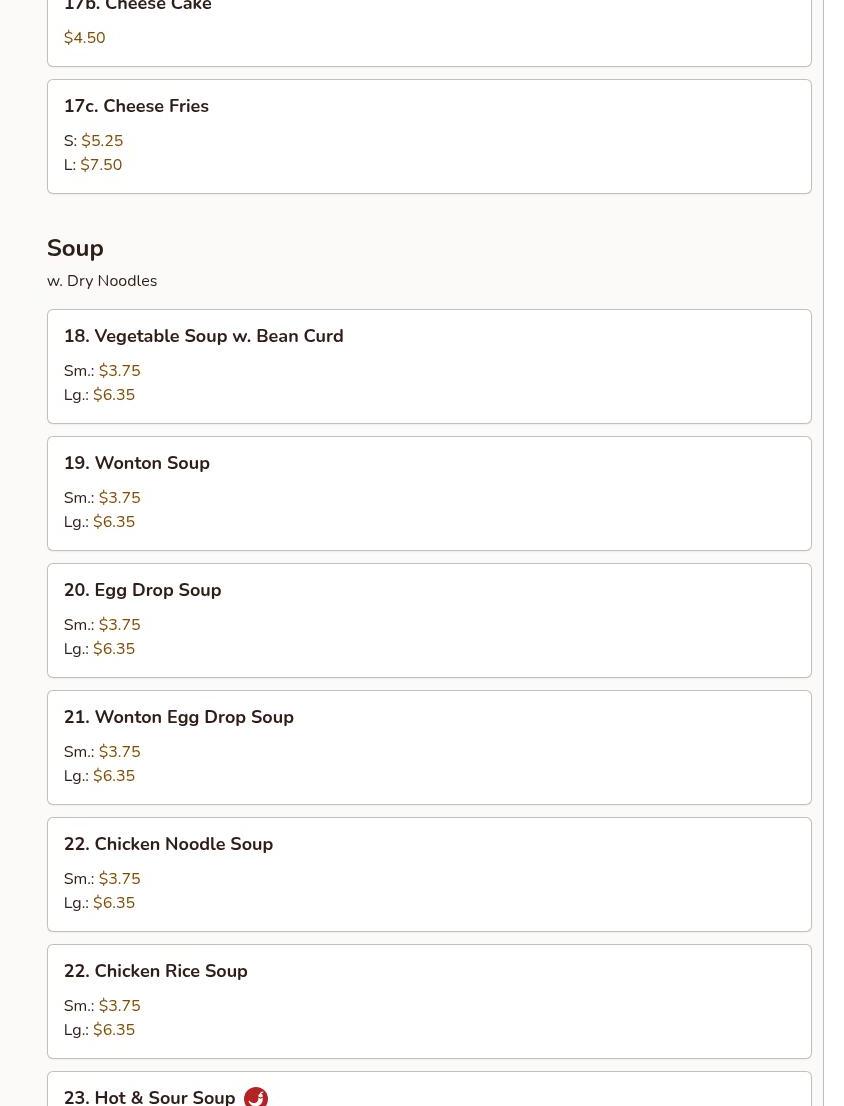Click the spicy chili icon beside Hot & Sour Soup

(256, 1096)
